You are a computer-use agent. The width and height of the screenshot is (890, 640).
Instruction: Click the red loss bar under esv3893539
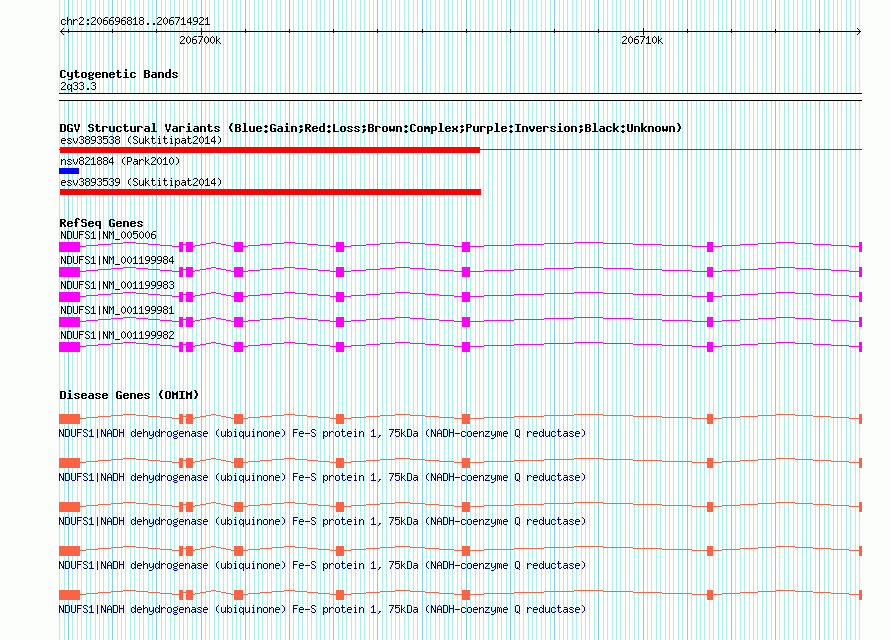270,192
